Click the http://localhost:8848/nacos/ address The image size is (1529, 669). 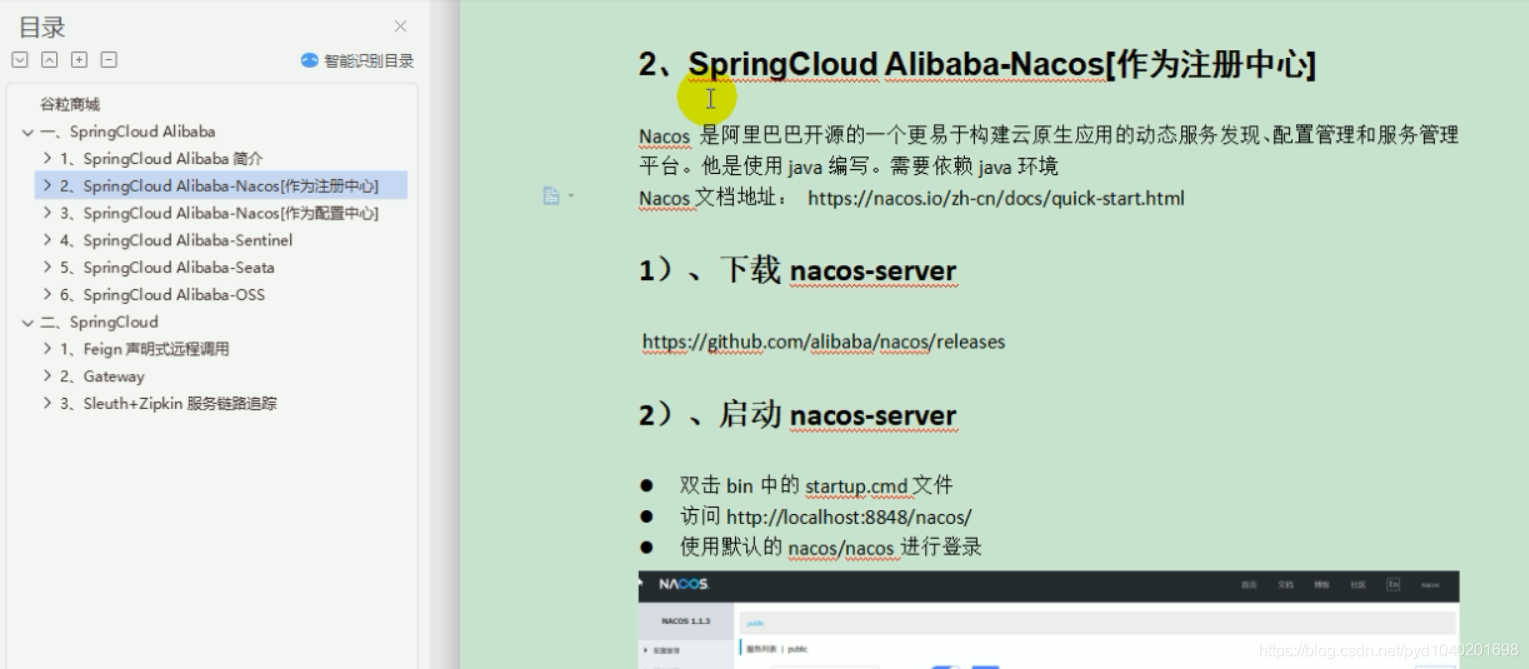click(x=849, y=517)
